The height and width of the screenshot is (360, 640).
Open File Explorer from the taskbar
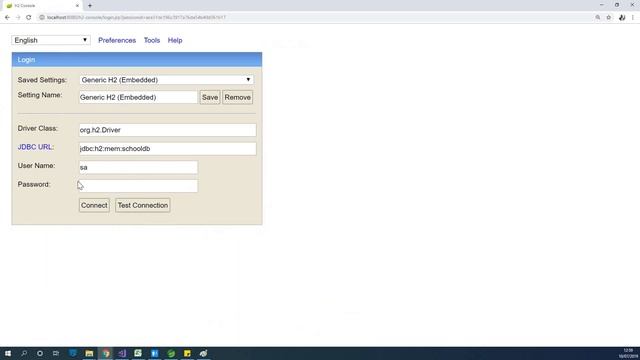pyautogui.click(x=89, y=353)
